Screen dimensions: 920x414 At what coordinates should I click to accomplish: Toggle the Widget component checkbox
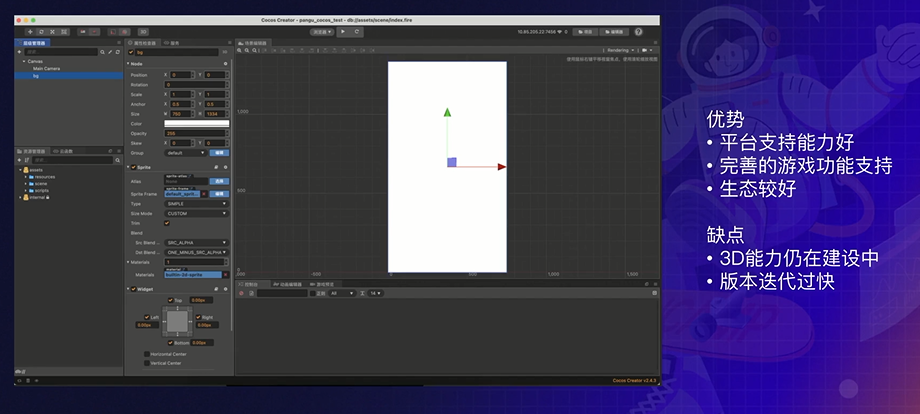[x=133, y=289]
